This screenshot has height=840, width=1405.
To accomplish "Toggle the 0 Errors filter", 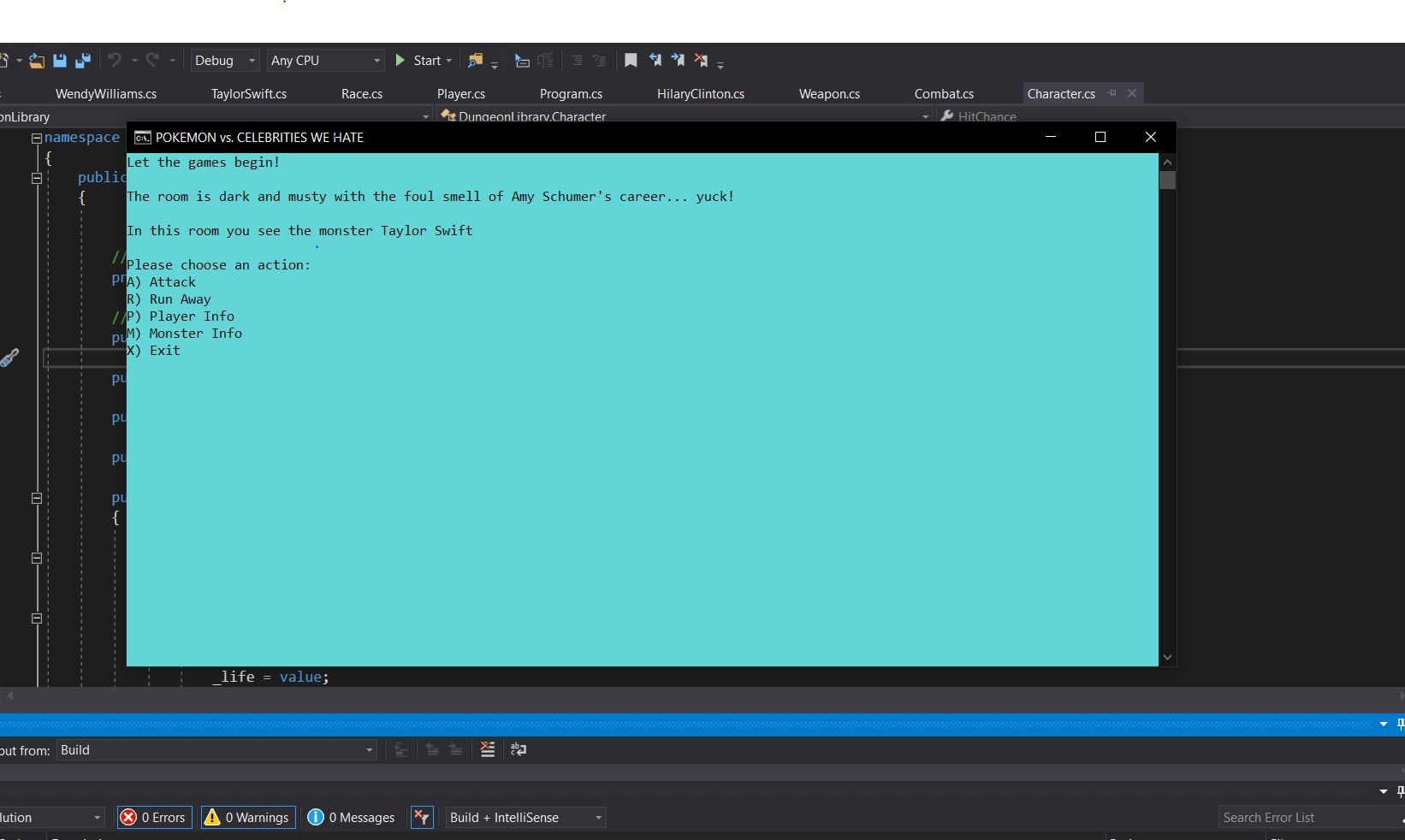I will (x=154, y=818).
